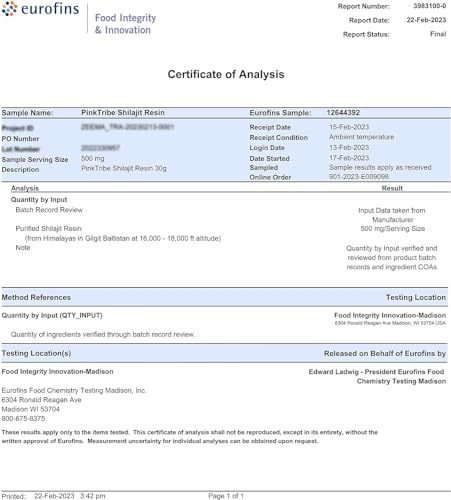451x500 pixels.
Task: Click the Report Number value 3983100-0
Action: (x=430, y=6)
